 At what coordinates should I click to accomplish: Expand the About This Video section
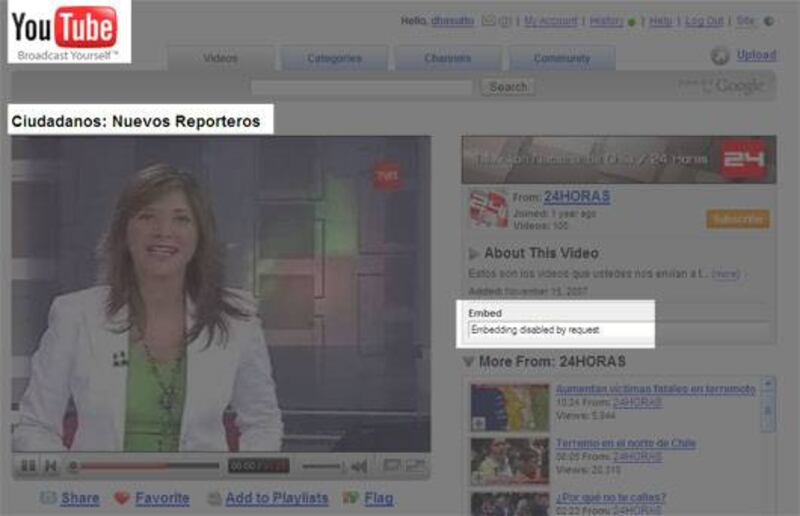pos(474,253)
